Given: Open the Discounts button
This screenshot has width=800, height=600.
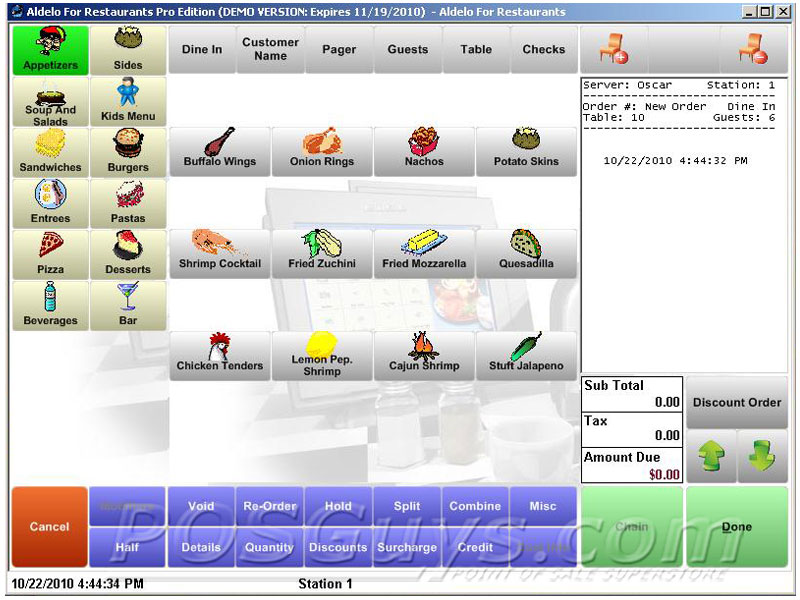Looking at the screenshot, I should pos(338,547).
